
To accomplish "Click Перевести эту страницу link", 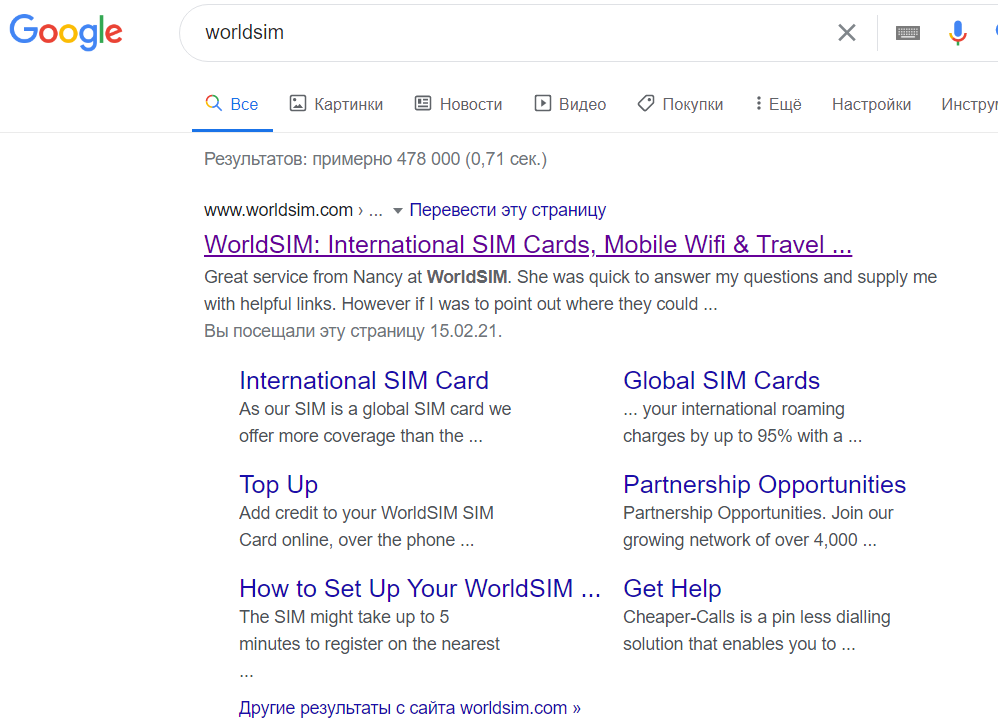I will [x=507, y=210].
